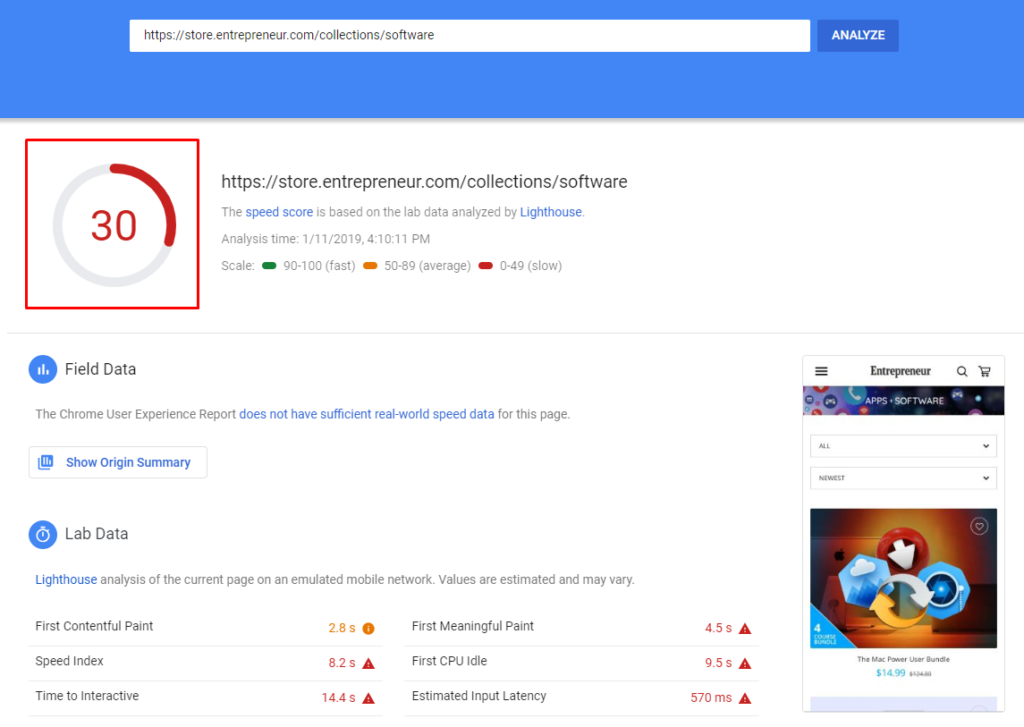1024x727 pixels.
Task: Click the Field Data bar chart icon
Action: (43, 369)
